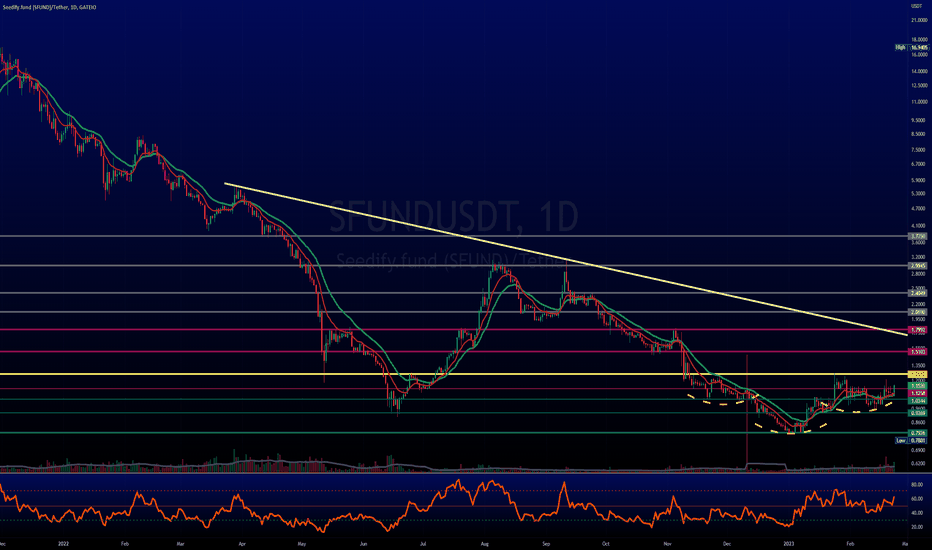The width and height of the screenshot is (932, 550).
Task: Click the 0.9388 green price line label
Action: pos(918,413)
